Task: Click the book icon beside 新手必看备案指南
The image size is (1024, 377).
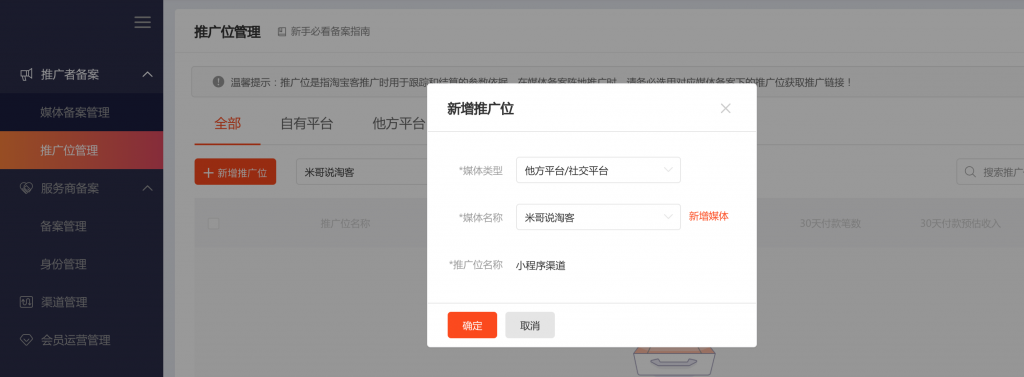Action: (x=282, y=31)
